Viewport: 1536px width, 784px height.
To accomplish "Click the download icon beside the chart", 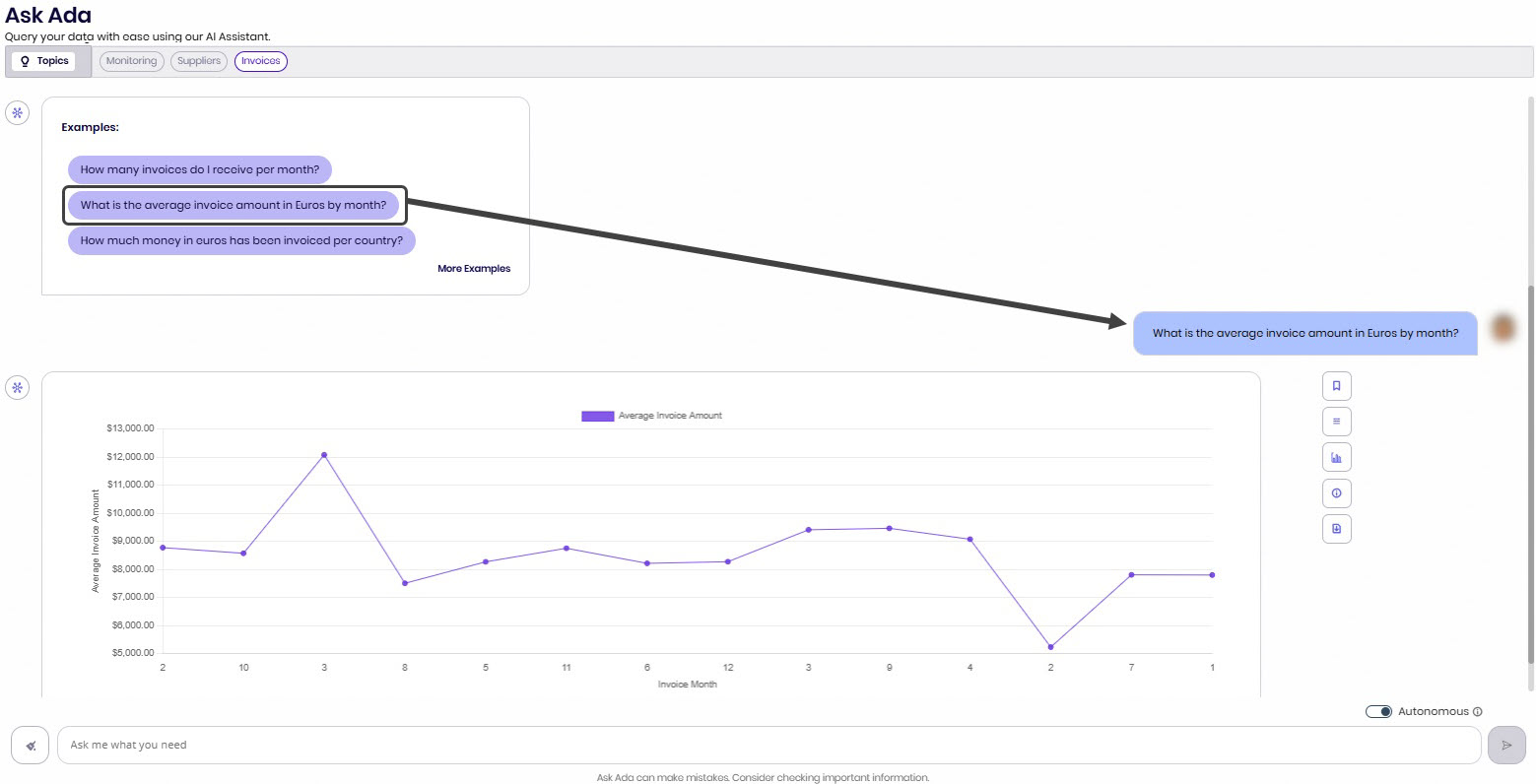I will (x=1336, y=529).
